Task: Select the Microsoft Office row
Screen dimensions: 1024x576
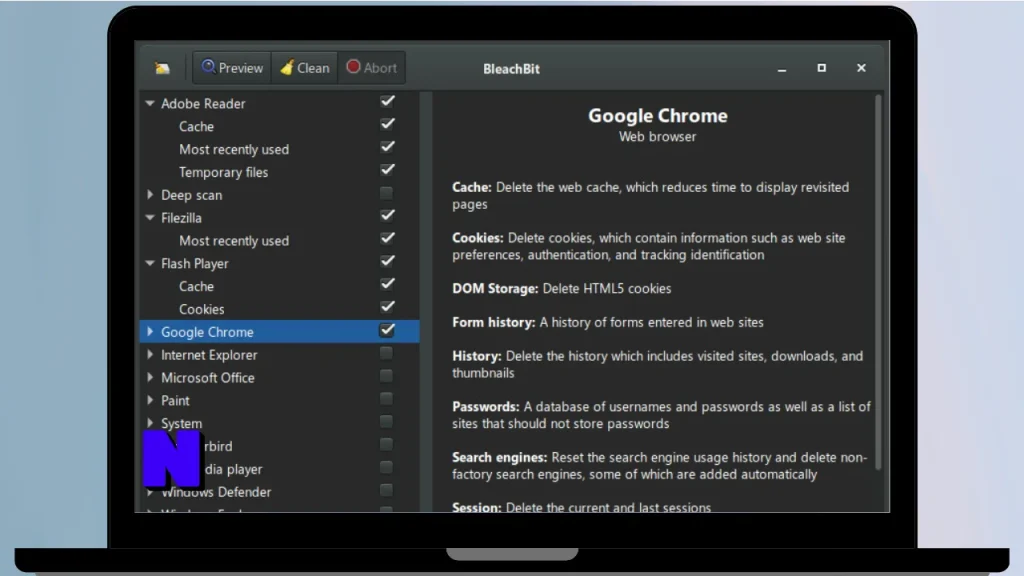Action: tap(280, 377)
